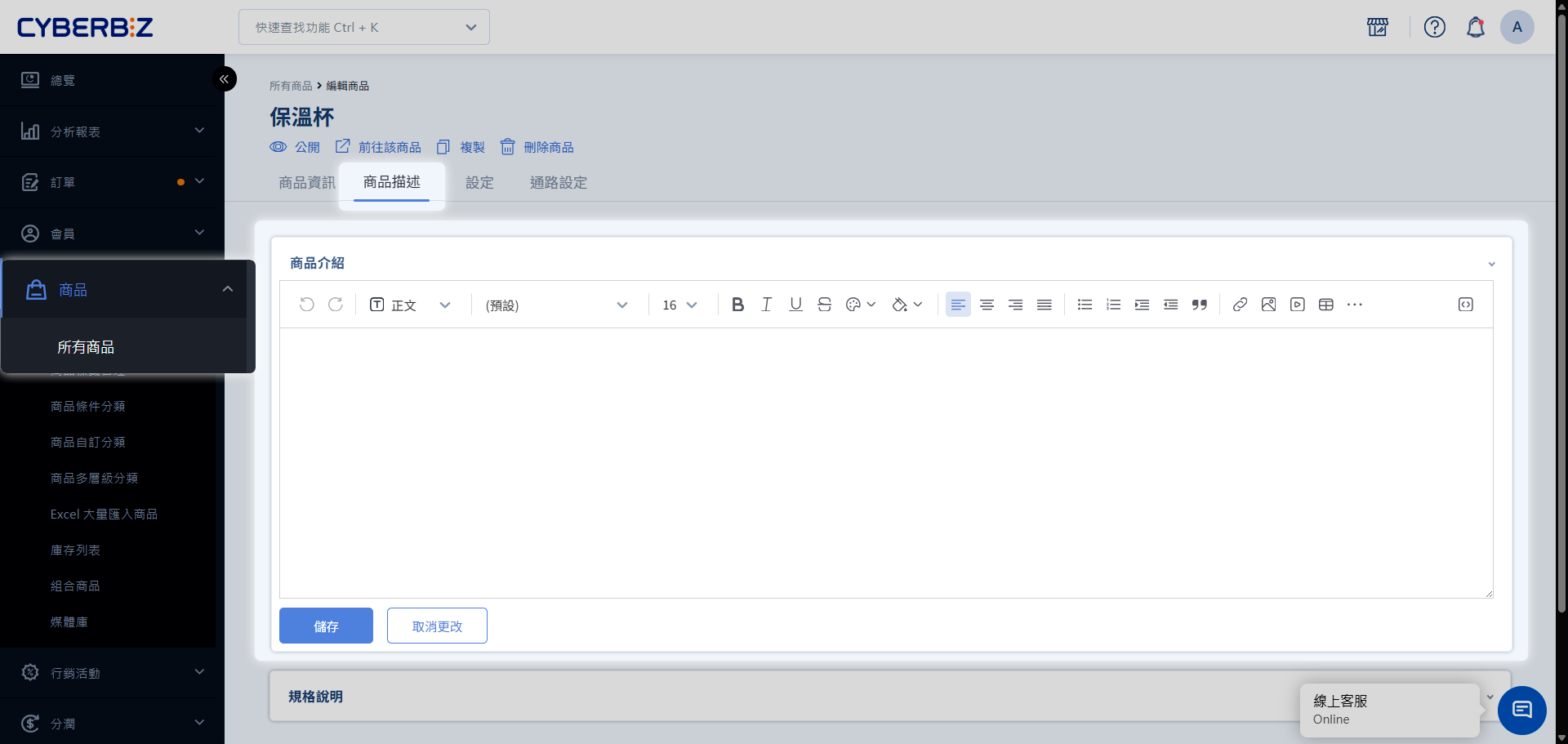Open the source code view icon
Viewport: 1568px width, 744px height.
(x=1465, y=305)
